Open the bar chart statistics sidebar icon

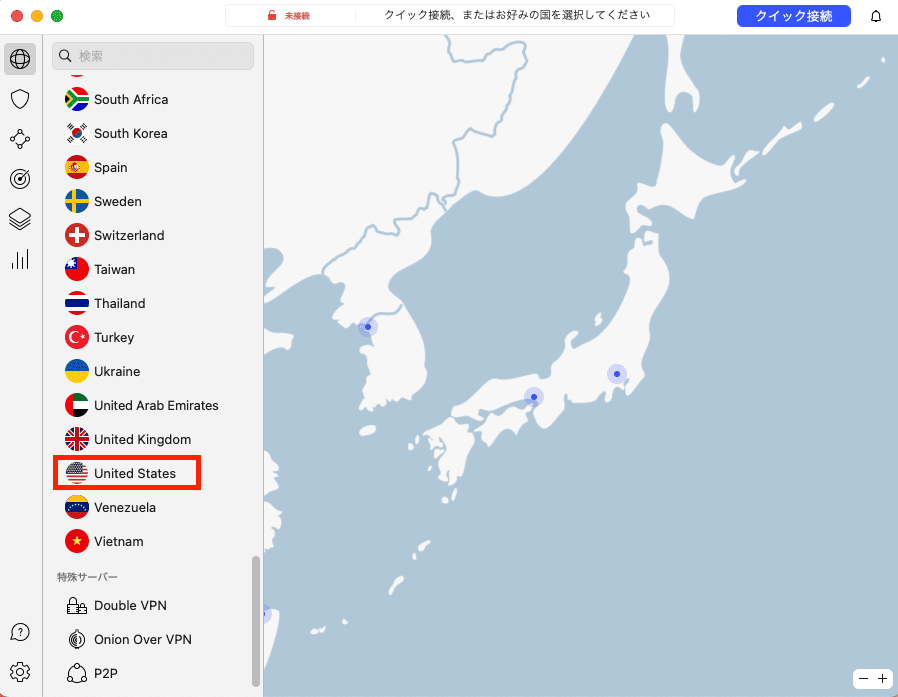(20, 259)
